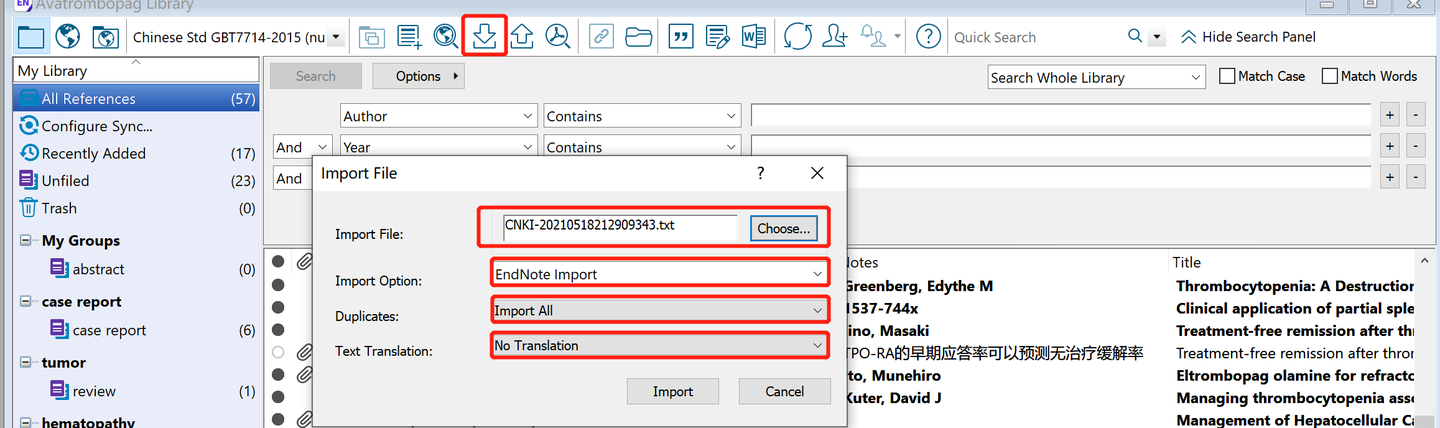Viewport: 1440px width, 428px height.
Task: Expand the Duplicates dropdown in Import dialog
Action: pyautogui.click(x=660, y=310)
